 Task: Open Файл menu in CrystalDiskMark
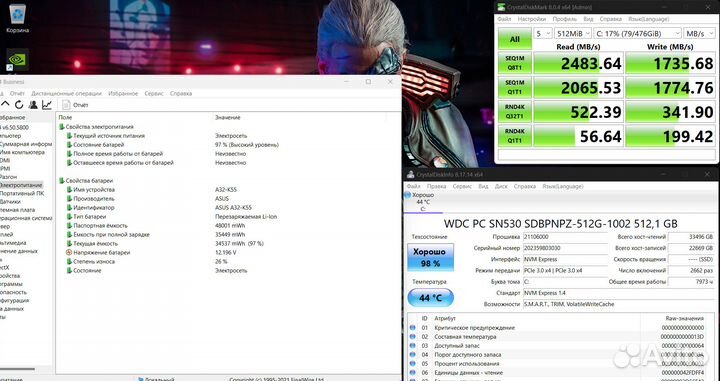click(x=504, y=19)
